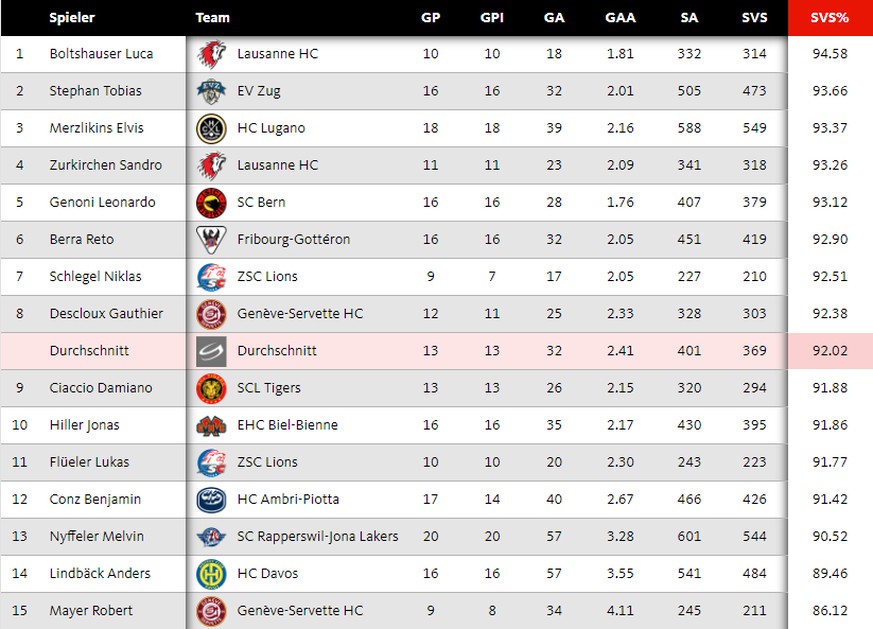
Task: Open player Merzlikins Elvis
Action: click(x=96, y=128)
